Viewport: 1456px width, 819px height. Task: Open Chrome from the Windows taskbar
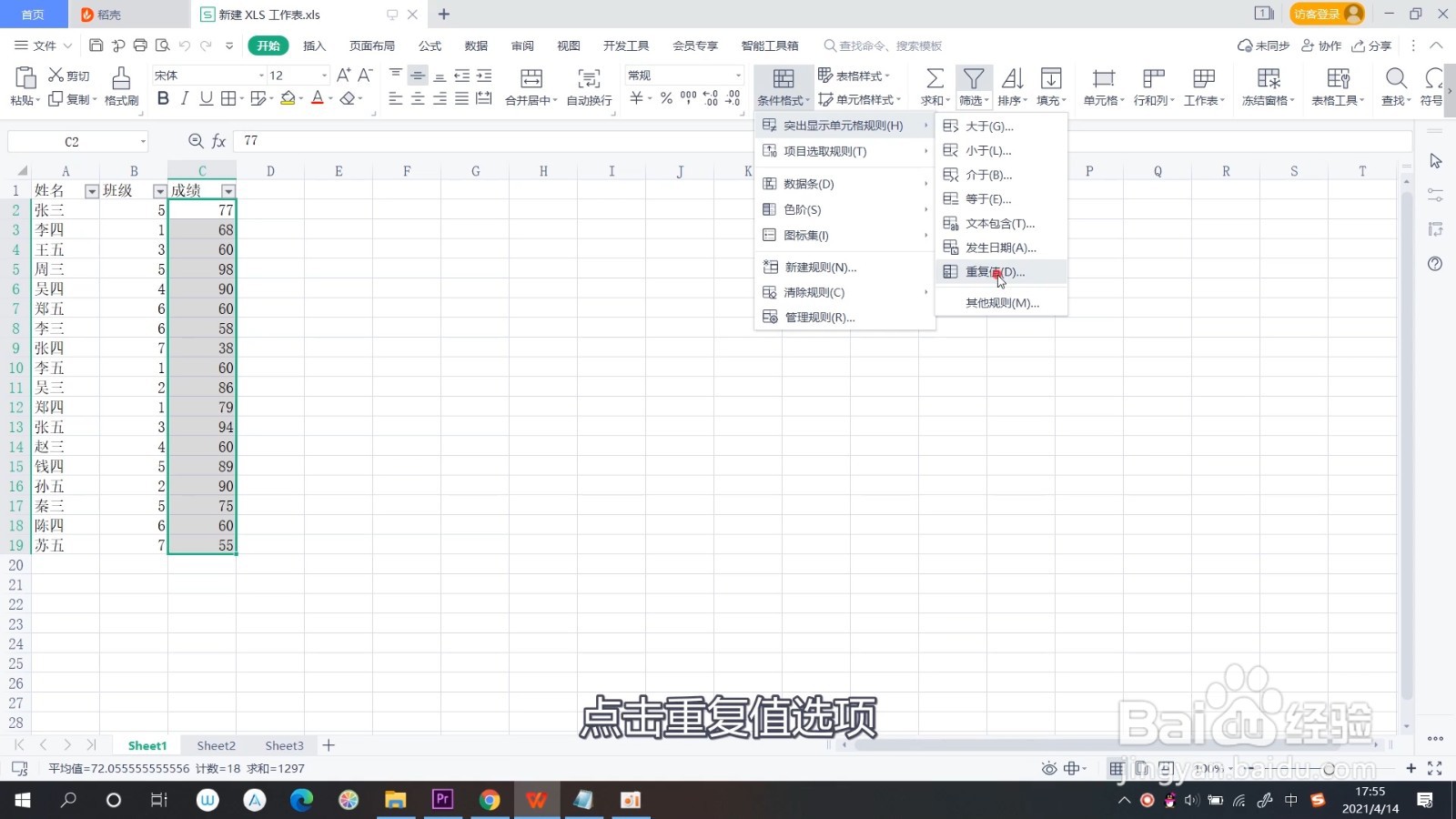coord(490,800)
